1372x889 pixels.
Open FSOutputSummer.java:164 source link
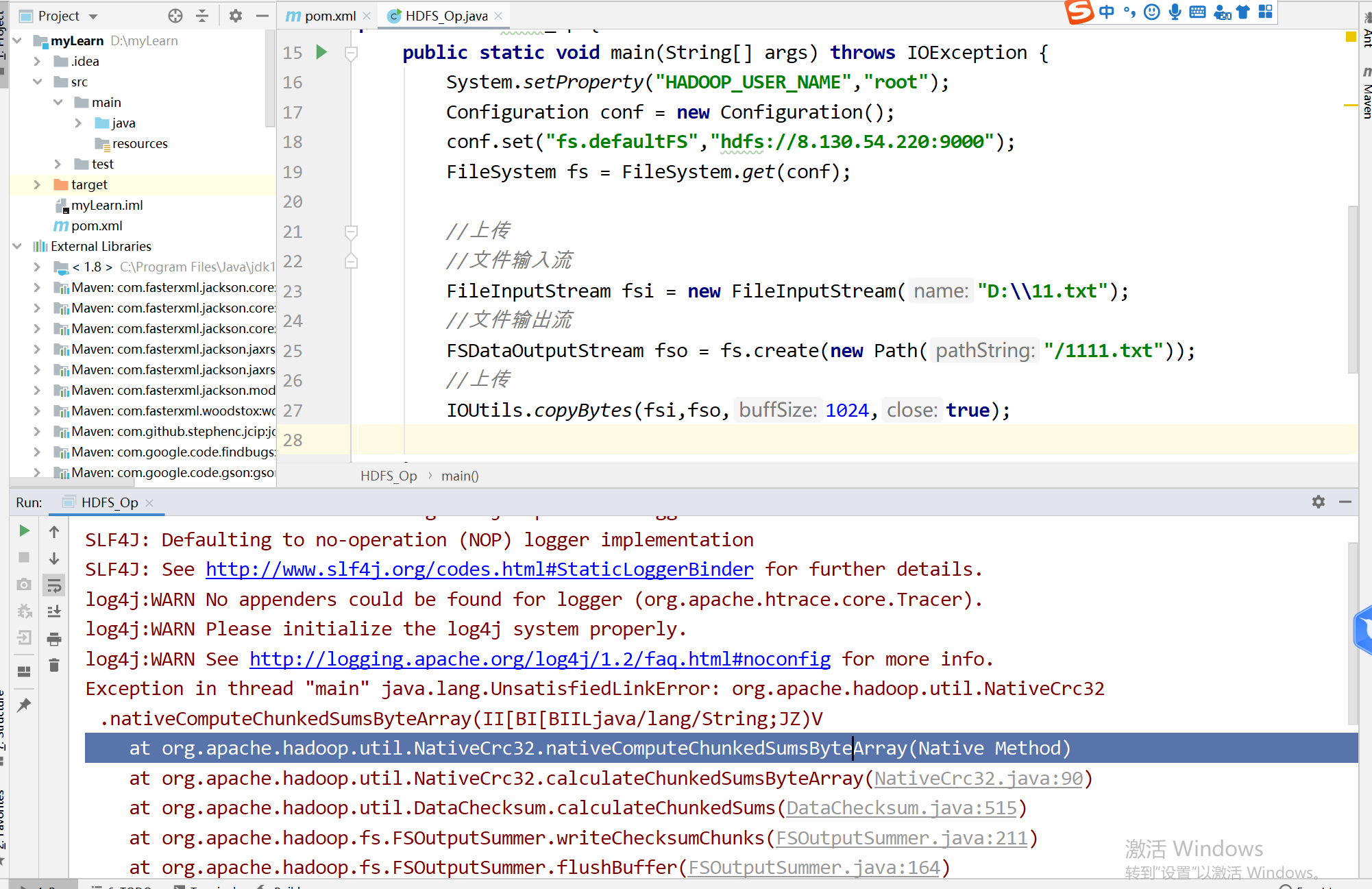[x=813, y=867]
